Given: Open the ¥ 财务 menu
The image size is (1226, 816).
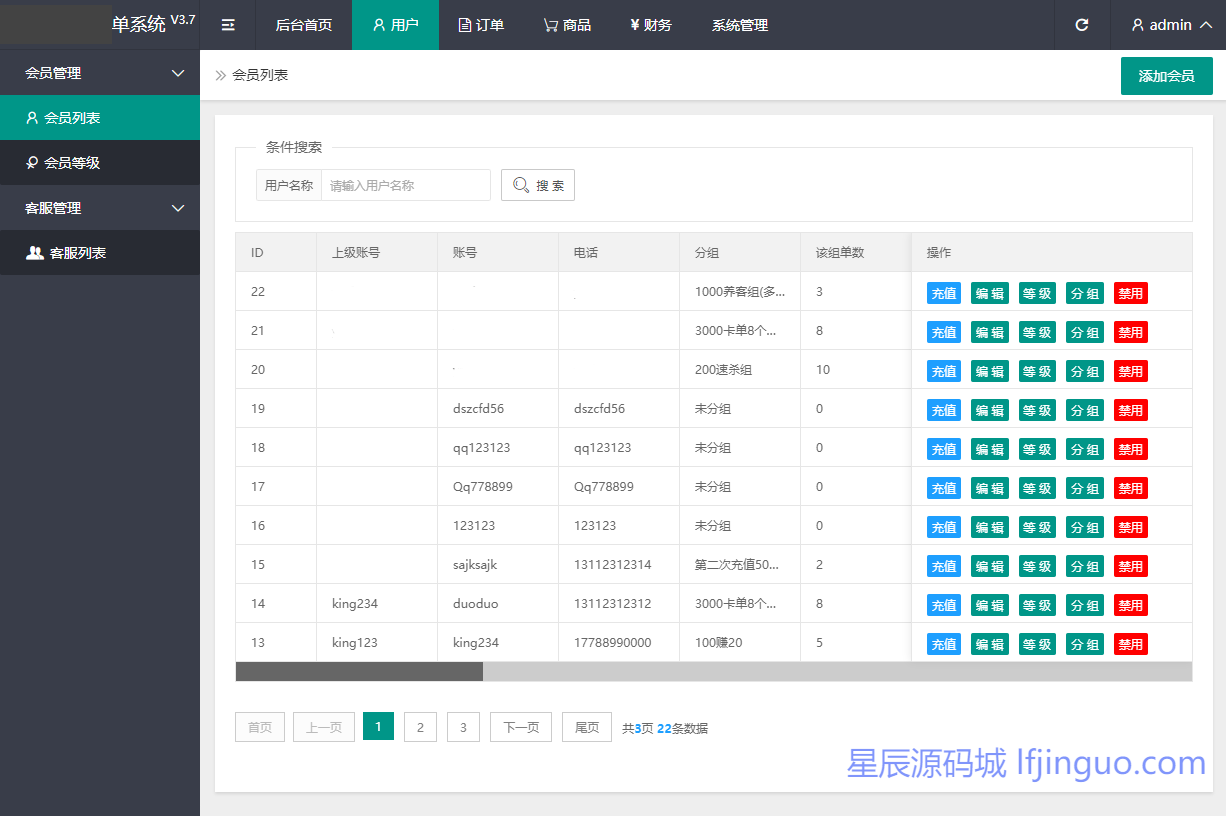Looking at the screenshot, I should tap(650, 25).
